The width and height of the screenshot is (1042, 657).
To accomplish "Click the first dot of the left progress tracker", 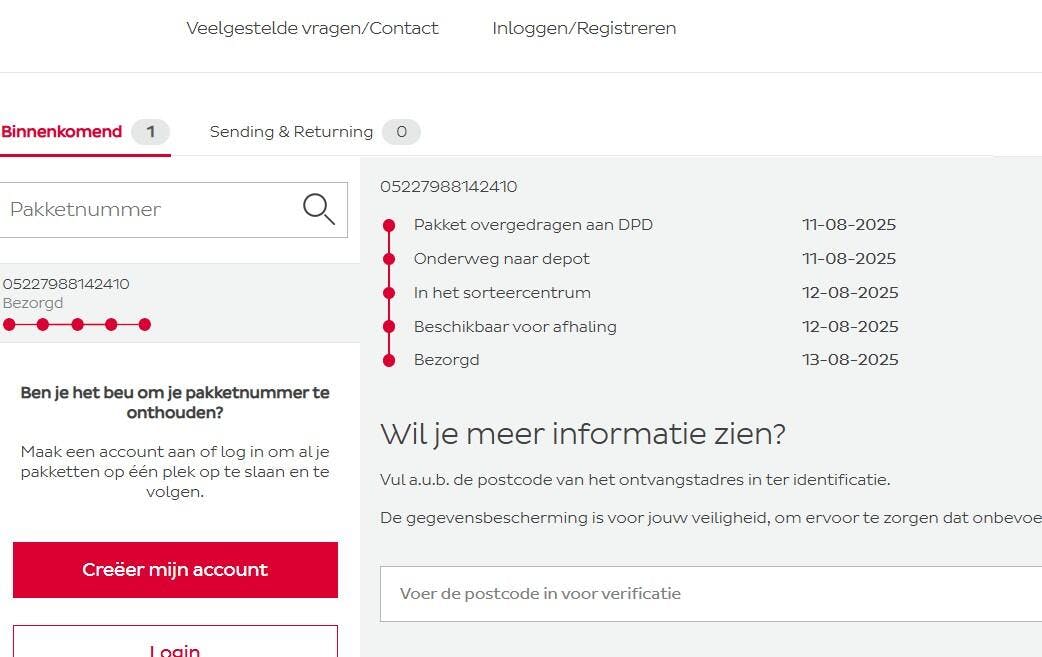I will click(9, 325).
